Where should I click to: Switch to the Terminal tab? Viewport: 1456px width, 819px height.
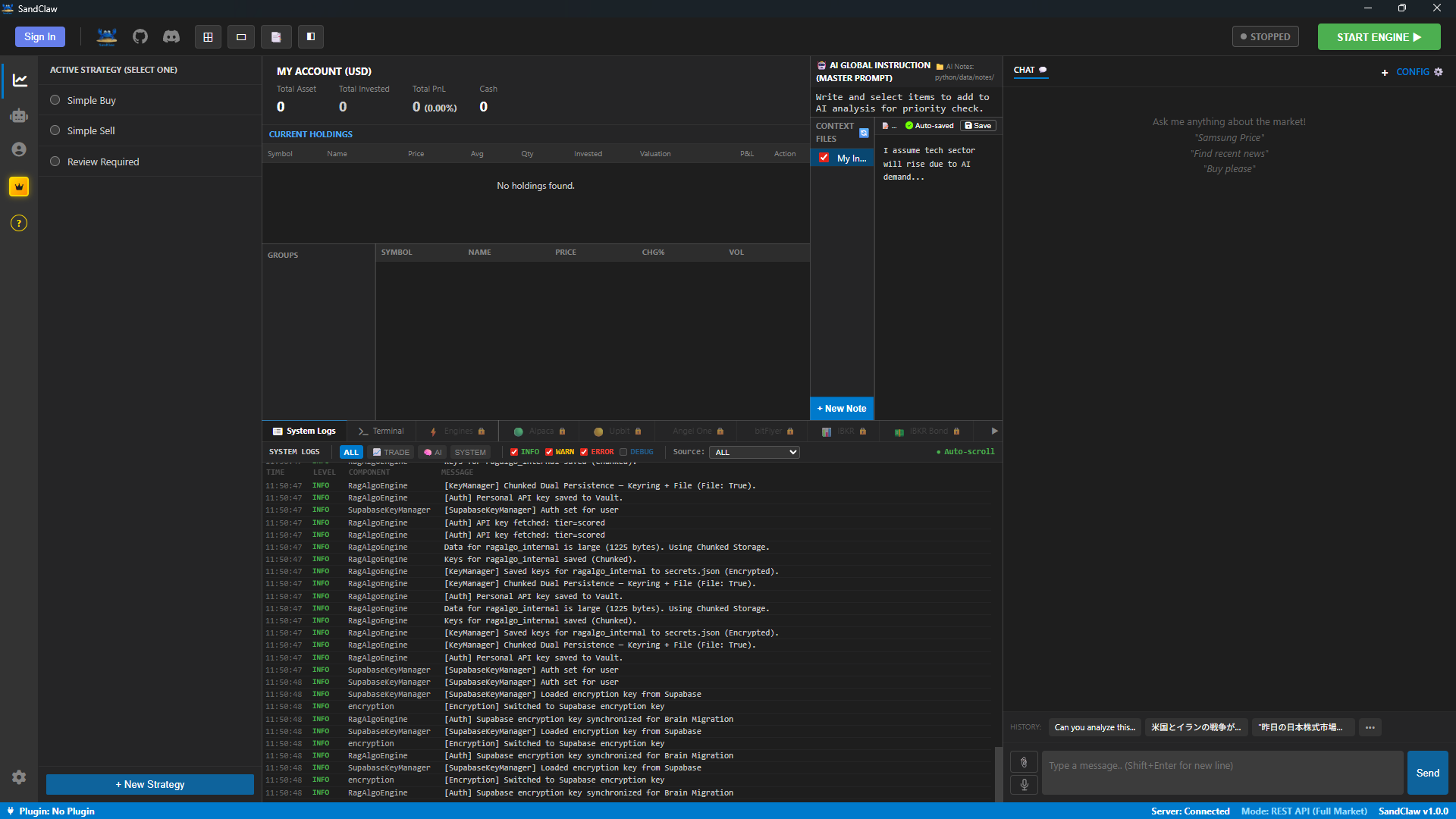click(381, 431)
